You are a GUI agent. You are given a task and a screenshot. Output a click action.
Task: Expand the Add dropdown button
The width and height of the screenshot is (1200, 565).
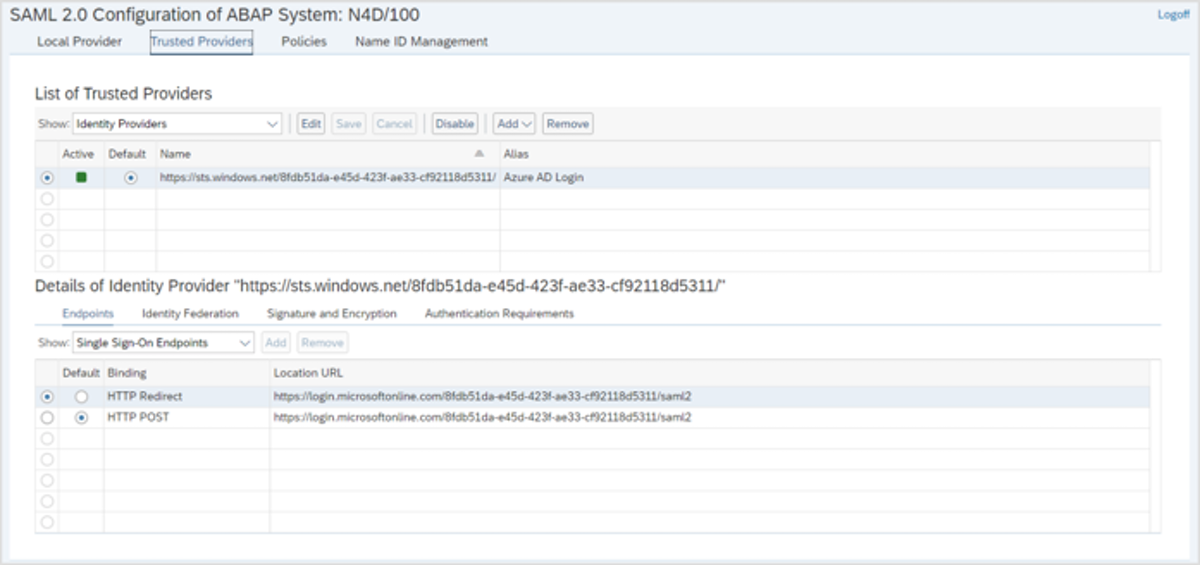coord(515,124)
